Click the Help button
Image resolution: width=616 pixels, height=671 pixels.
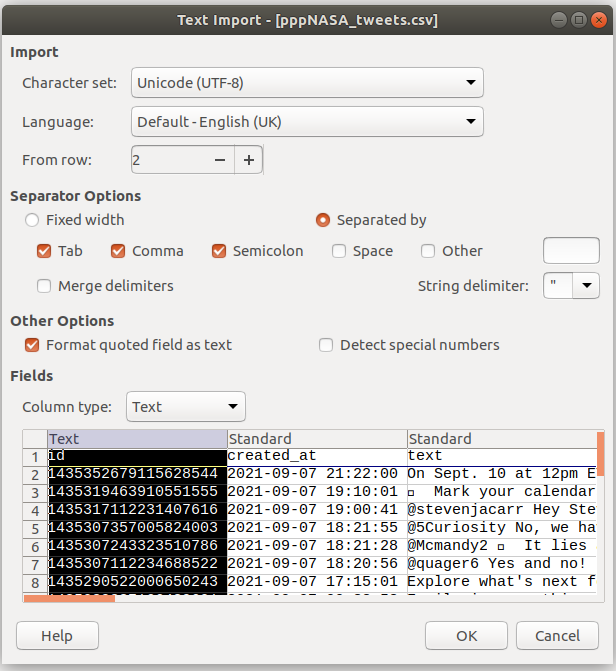coord(57,636)
